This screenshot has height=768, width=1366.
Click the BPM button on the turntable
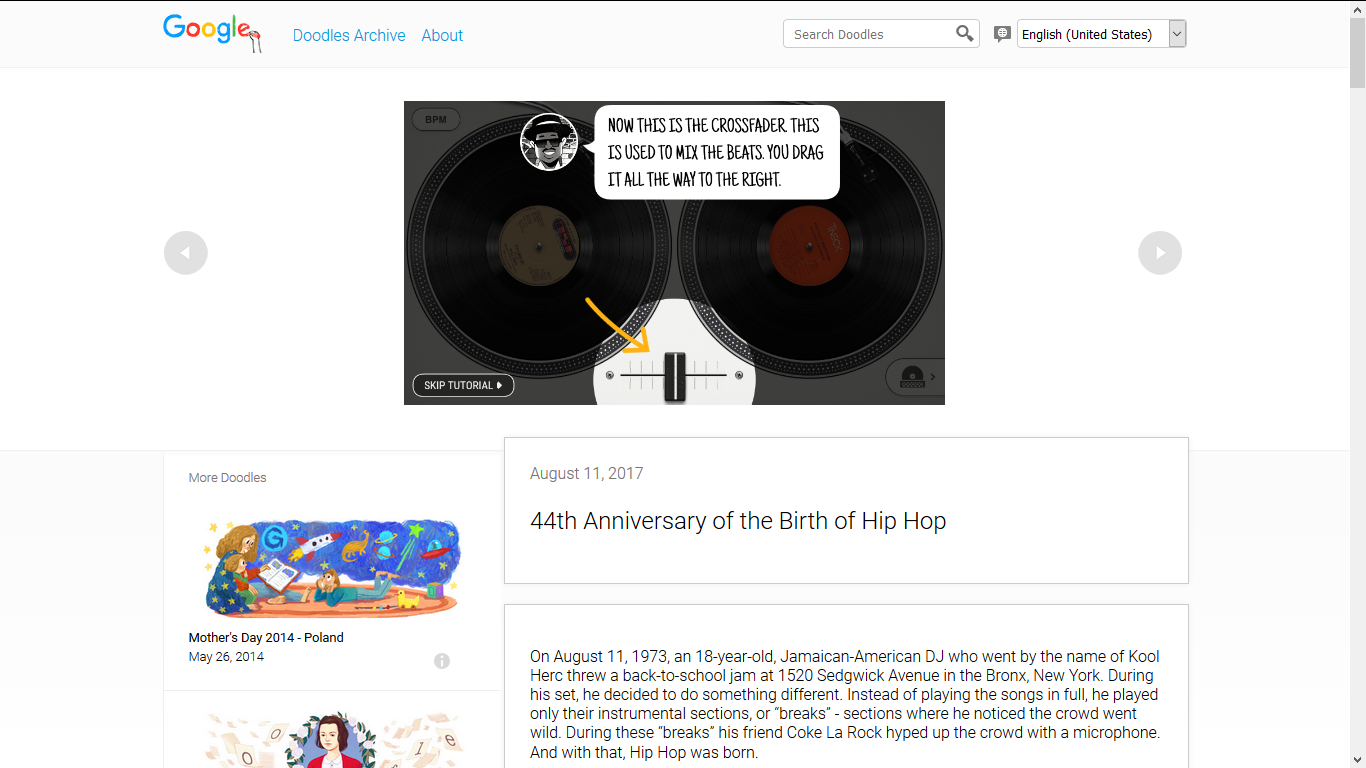coord(436,120)
